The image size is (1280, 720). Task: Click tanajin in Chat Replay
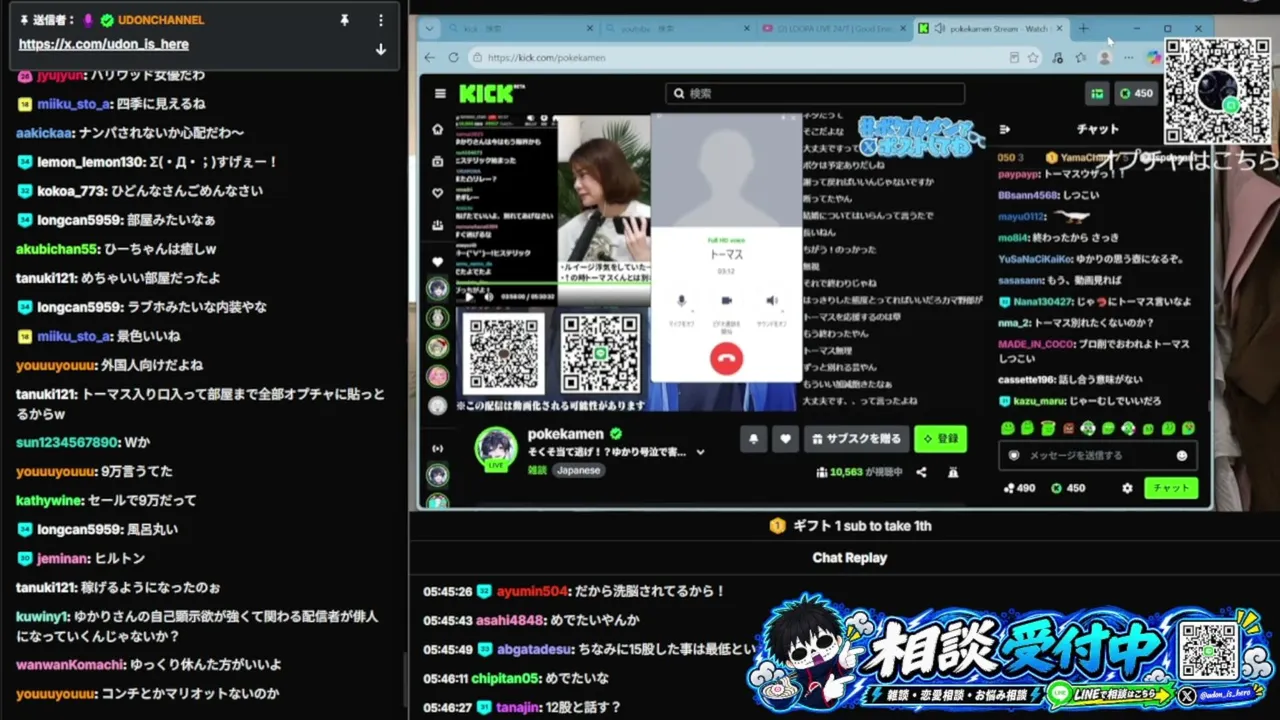point(517,707)
